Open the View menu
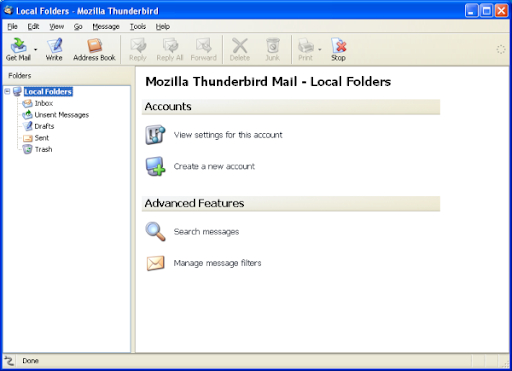512x371 pixels. coord(57,26)
